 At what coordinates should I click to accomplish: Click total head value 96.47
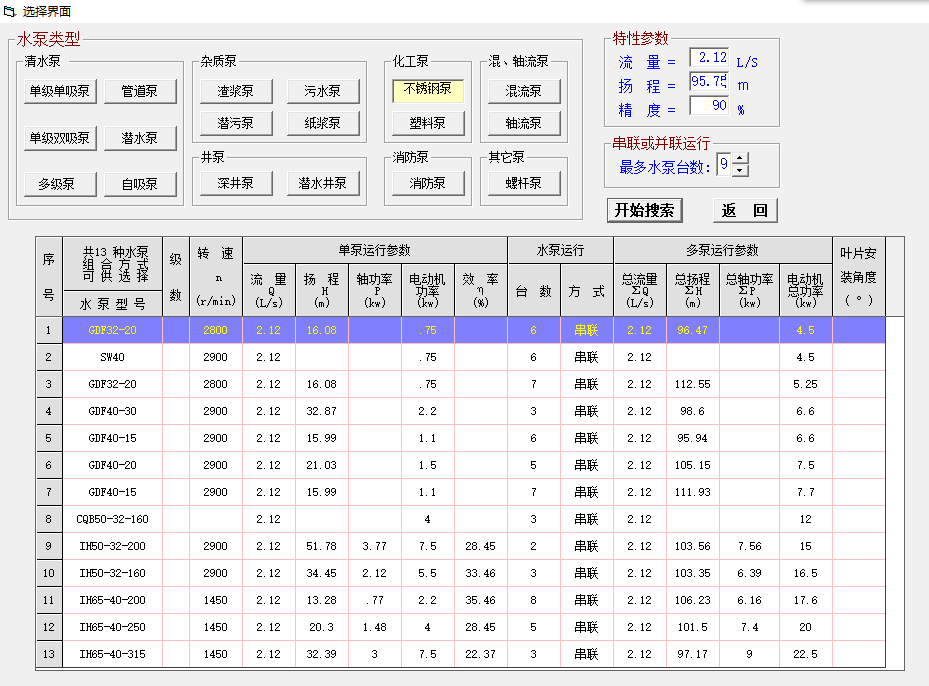(x=693, y=330)
